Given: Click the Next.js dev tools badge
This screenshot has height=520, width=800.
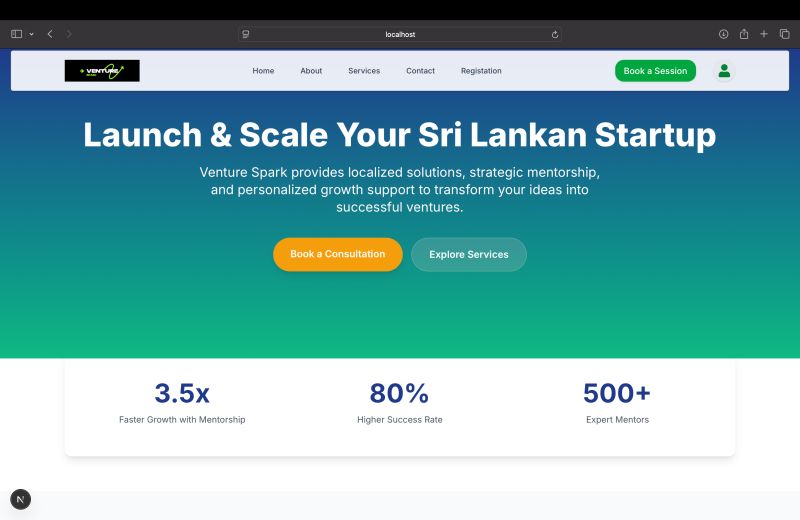Looking at the screenshot, I should click(20, 499).
